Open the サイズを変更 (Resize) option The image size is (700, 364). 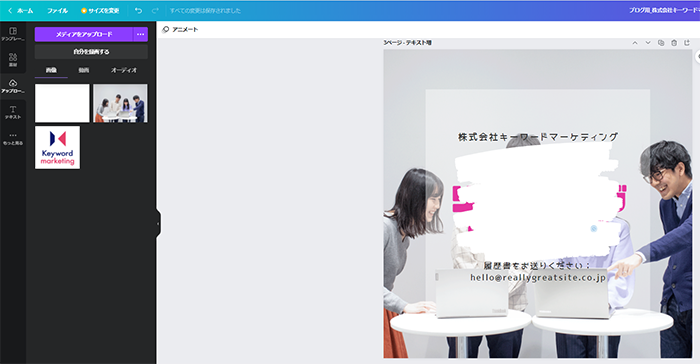(100, 10)
